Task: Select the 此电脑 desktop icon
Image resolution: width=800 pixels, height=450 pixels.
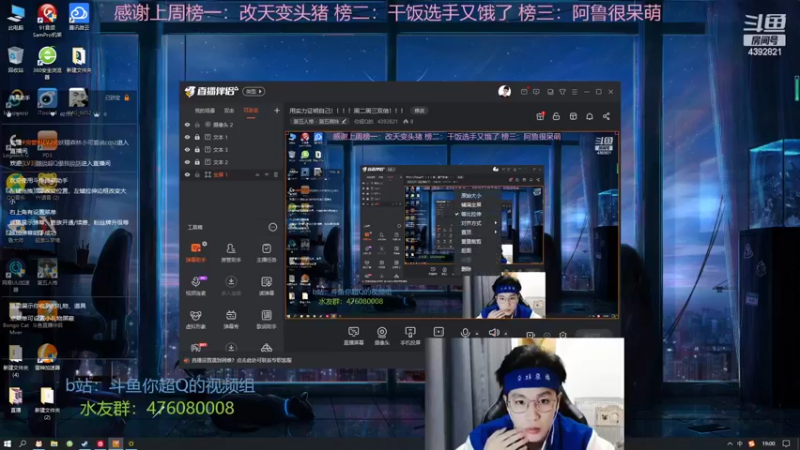Action: pyautogui.click(x=16, y=17)
